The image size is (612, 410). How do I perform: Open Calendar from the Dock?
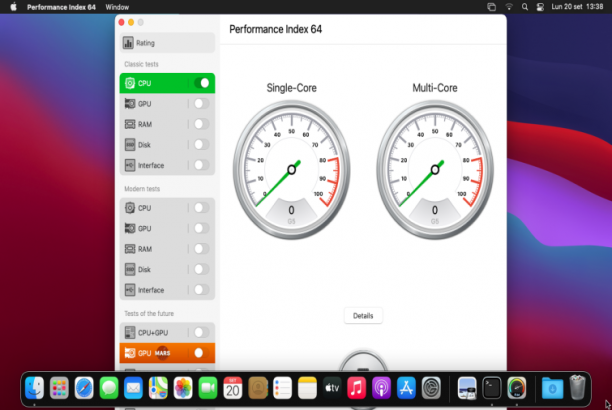(233, 388)
